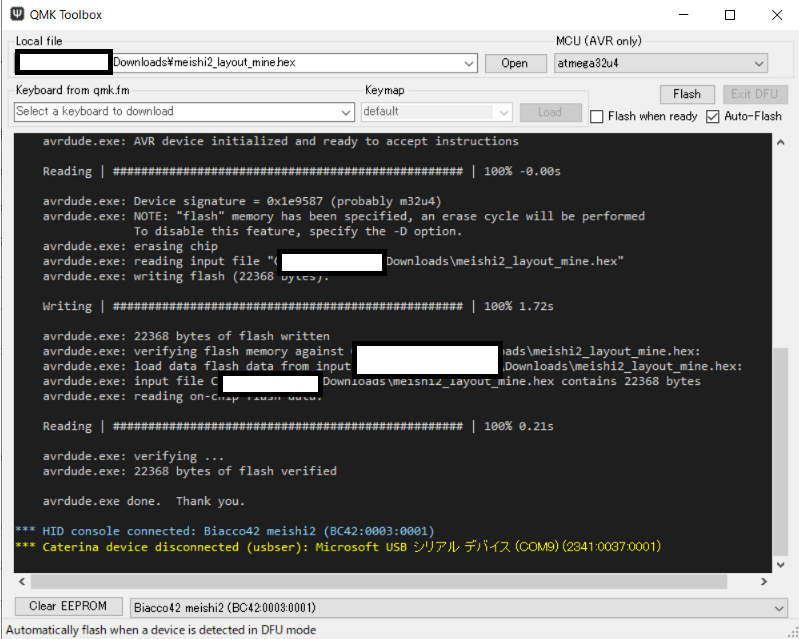Screen dimensions: 799x639
Task: Click the console scroll-down arrow
Action: 781,565
